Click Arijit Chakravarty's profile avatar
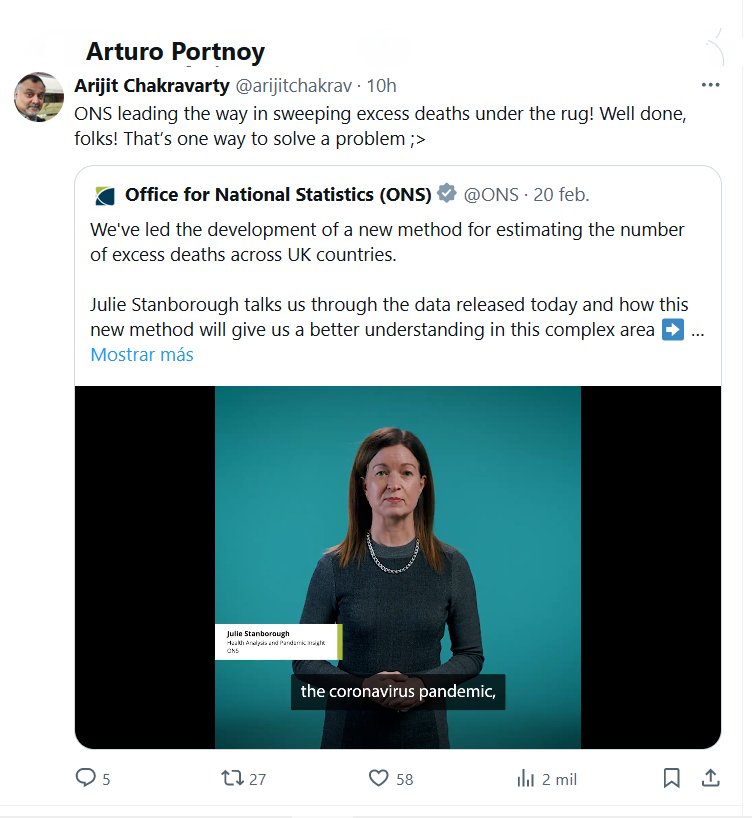Viewport: 752px width, 818px height. [39, 98]
